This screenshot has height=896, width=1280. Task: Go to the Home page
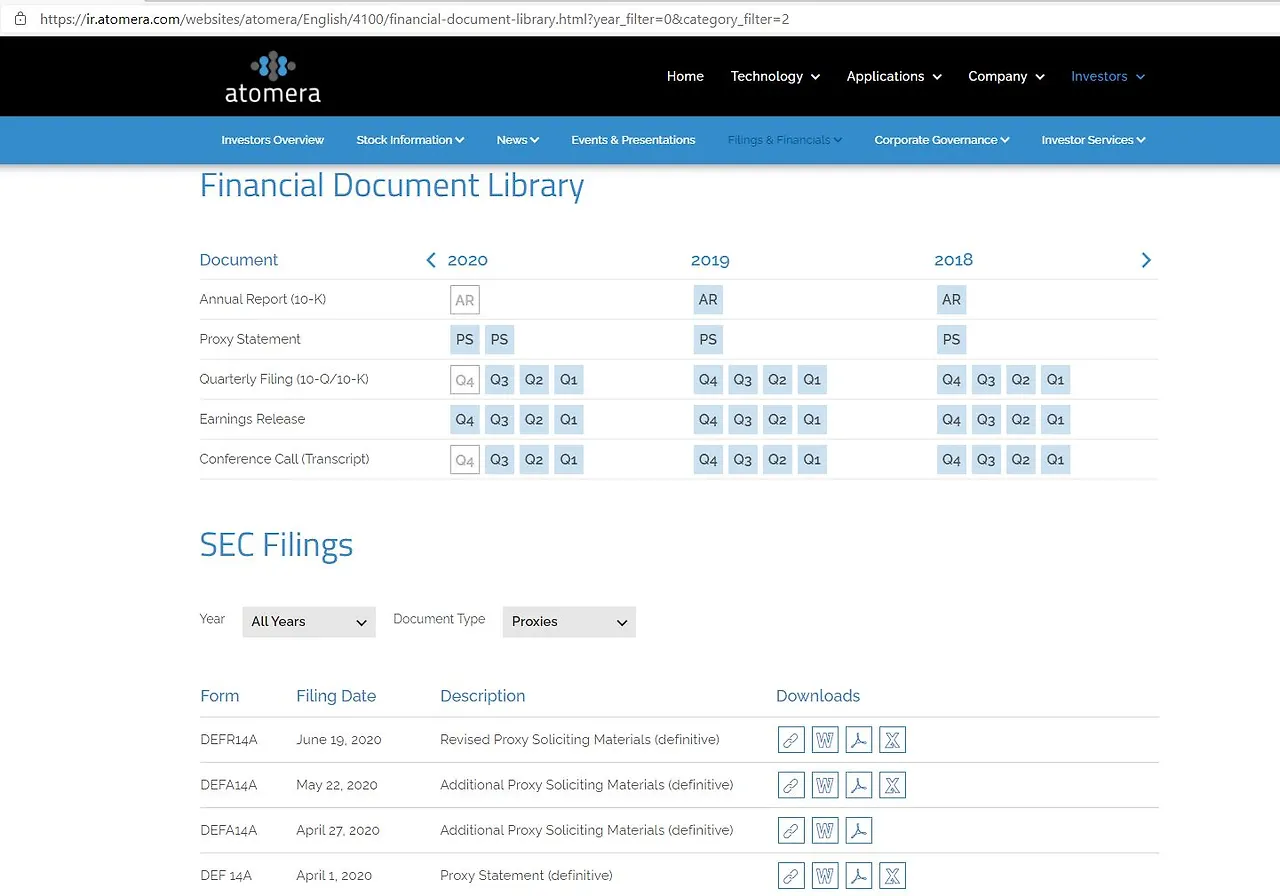[x=685, y=76]
